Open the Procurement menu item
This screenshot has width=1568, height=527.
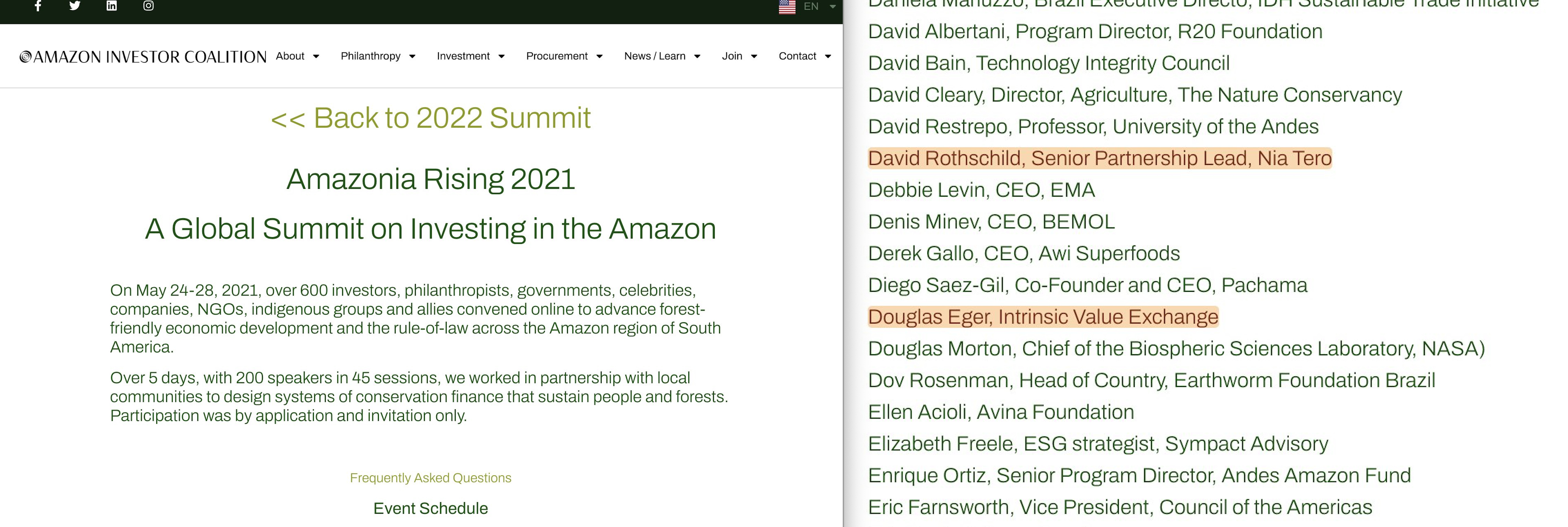point(557,56)
